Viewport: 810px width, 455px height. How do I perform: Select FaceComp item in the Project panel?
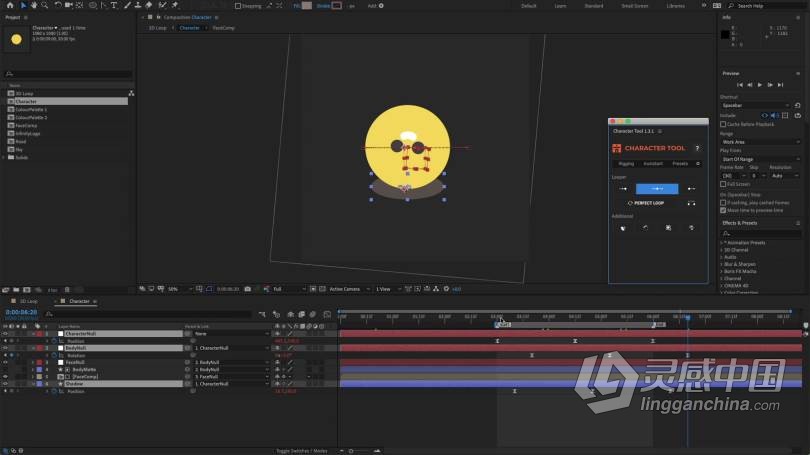(26, 125)
